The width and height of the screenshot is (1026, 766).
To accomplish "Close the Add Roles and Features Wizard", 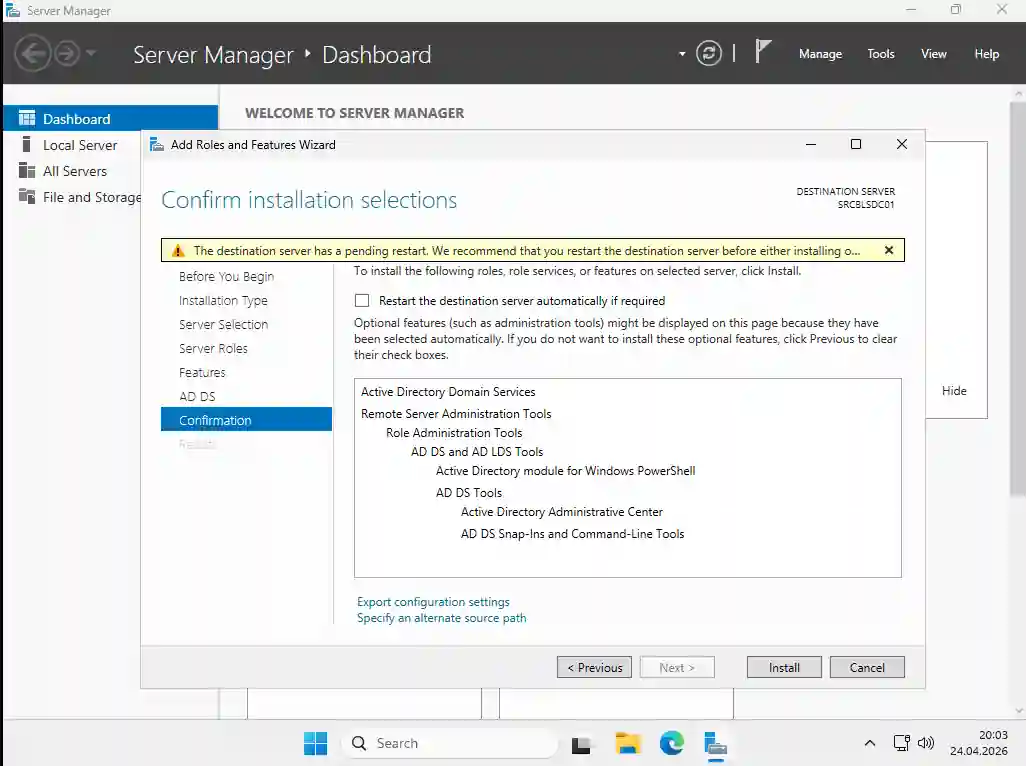I will (x=902, y=144).
